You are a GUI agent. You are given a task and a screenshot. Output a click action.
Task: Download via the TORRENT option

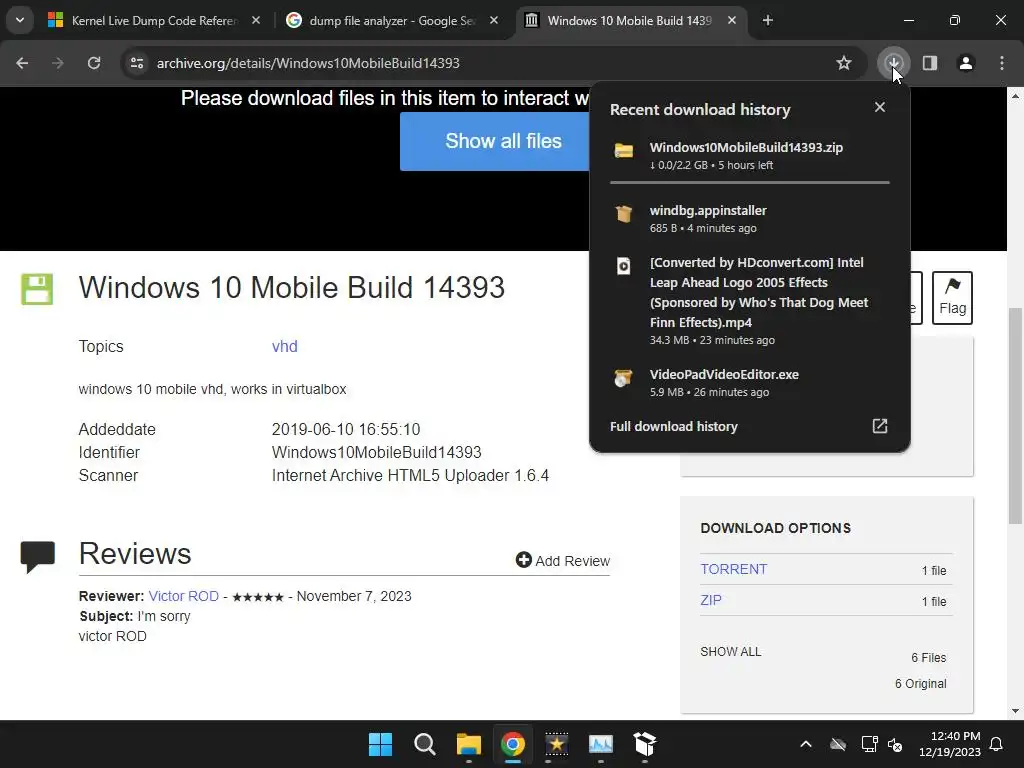click(x=733, y=569)
